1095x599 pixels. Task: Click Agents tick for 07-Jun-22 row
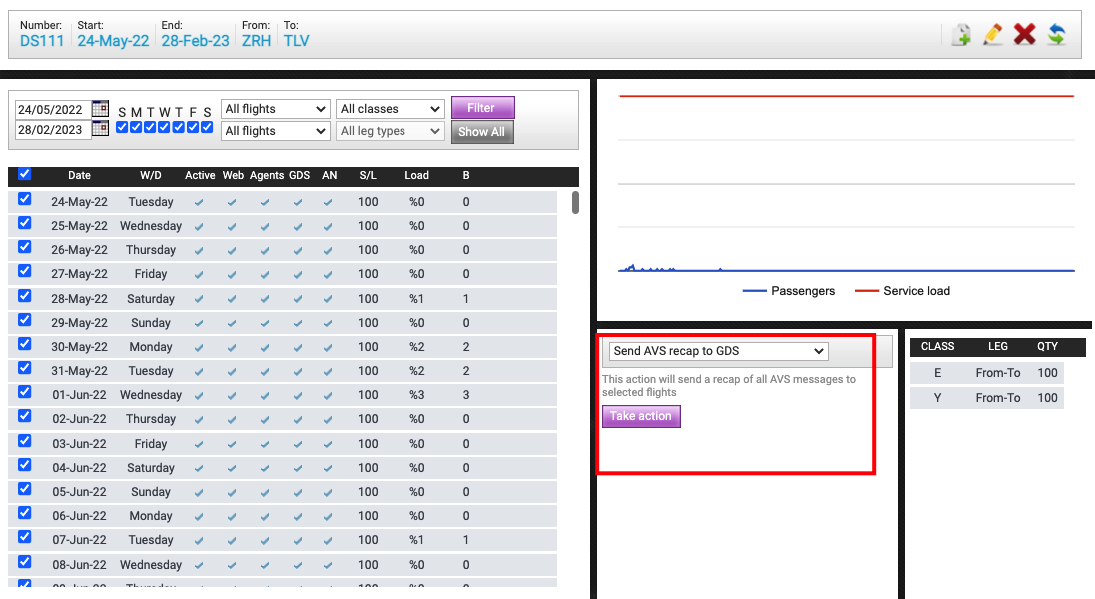point(265,541)
